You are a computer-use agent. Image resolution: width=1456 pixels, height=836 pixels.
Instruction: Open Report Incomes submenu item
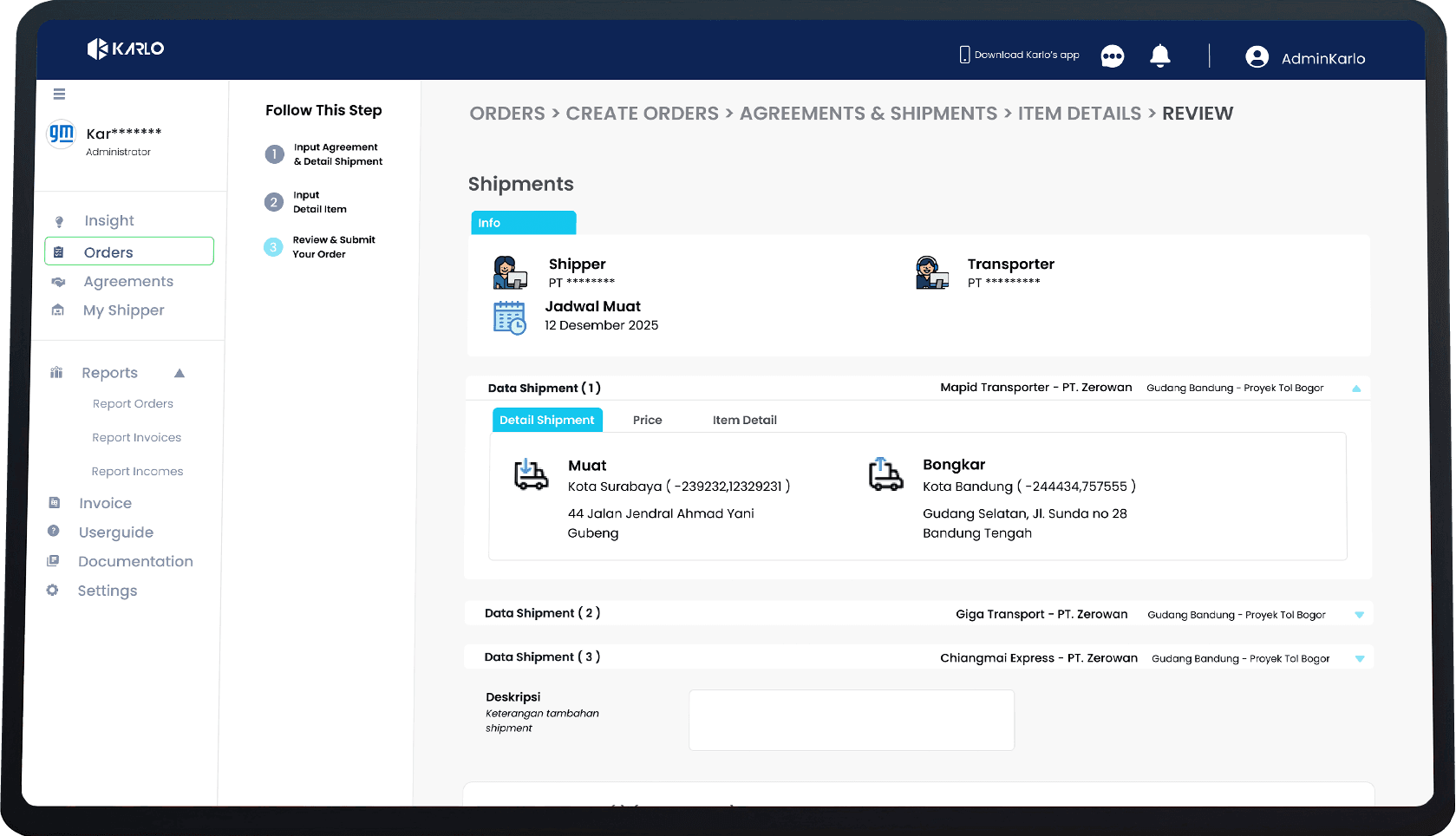point(137,472)
